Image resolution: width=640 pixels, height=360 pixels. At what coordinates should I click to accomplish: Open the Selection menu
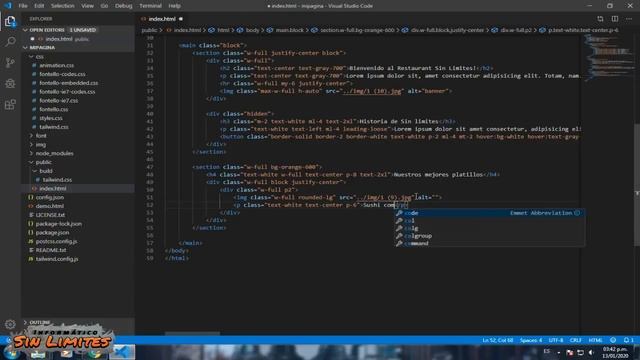(x=62, y=6)
